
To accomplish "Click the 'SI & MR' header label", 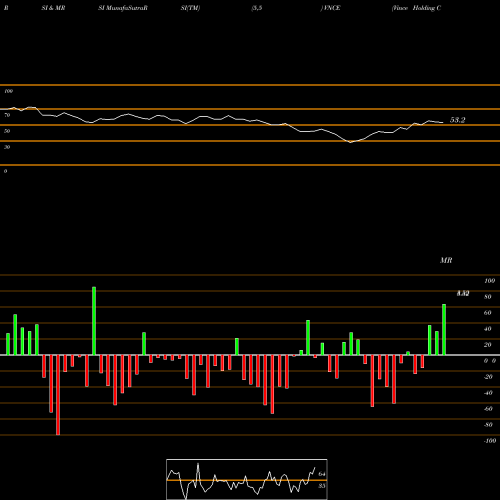I will pos(53,8).
